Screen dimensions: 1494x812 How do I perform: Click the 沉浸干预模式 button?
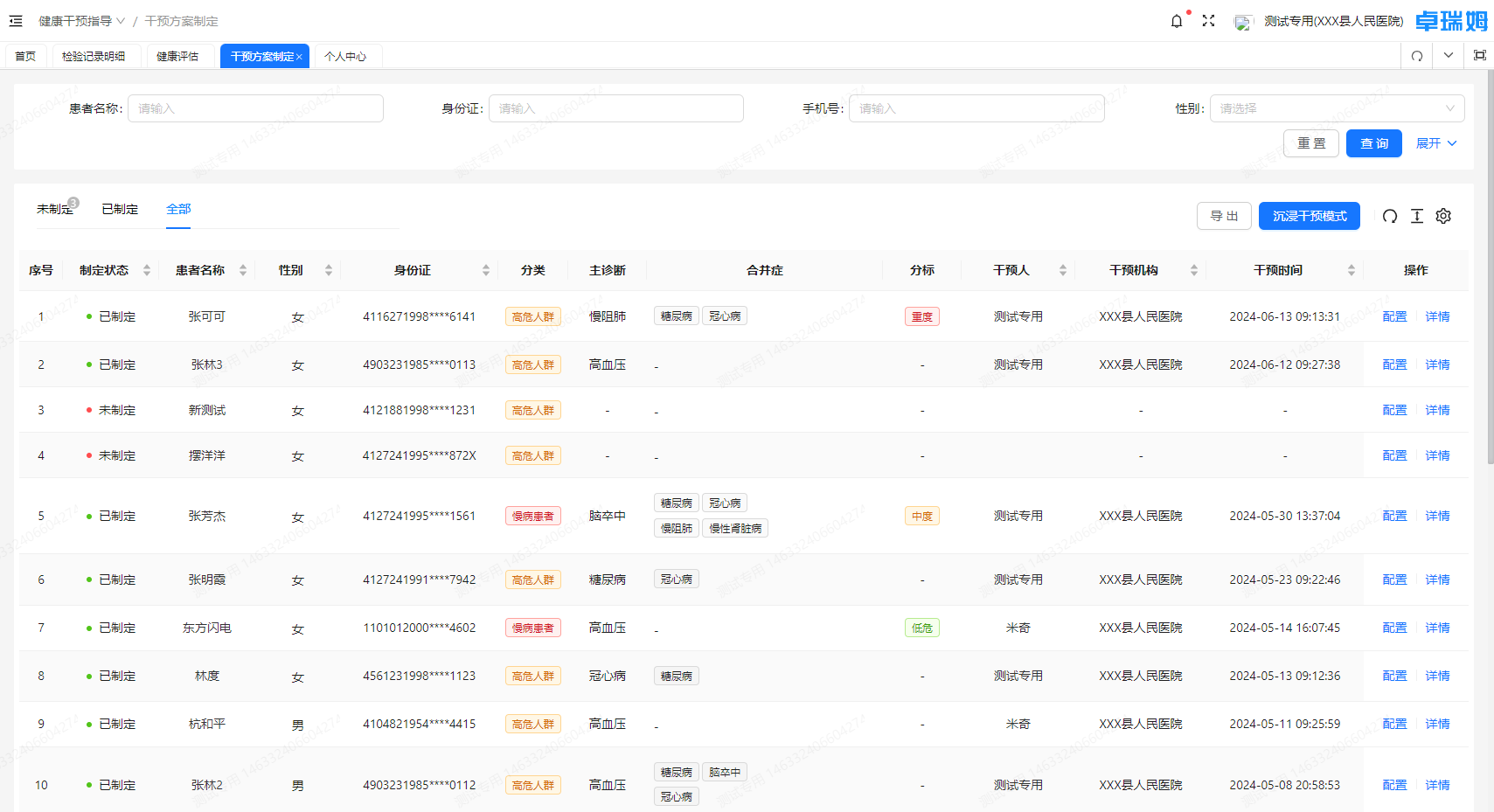click(1309, 216)
